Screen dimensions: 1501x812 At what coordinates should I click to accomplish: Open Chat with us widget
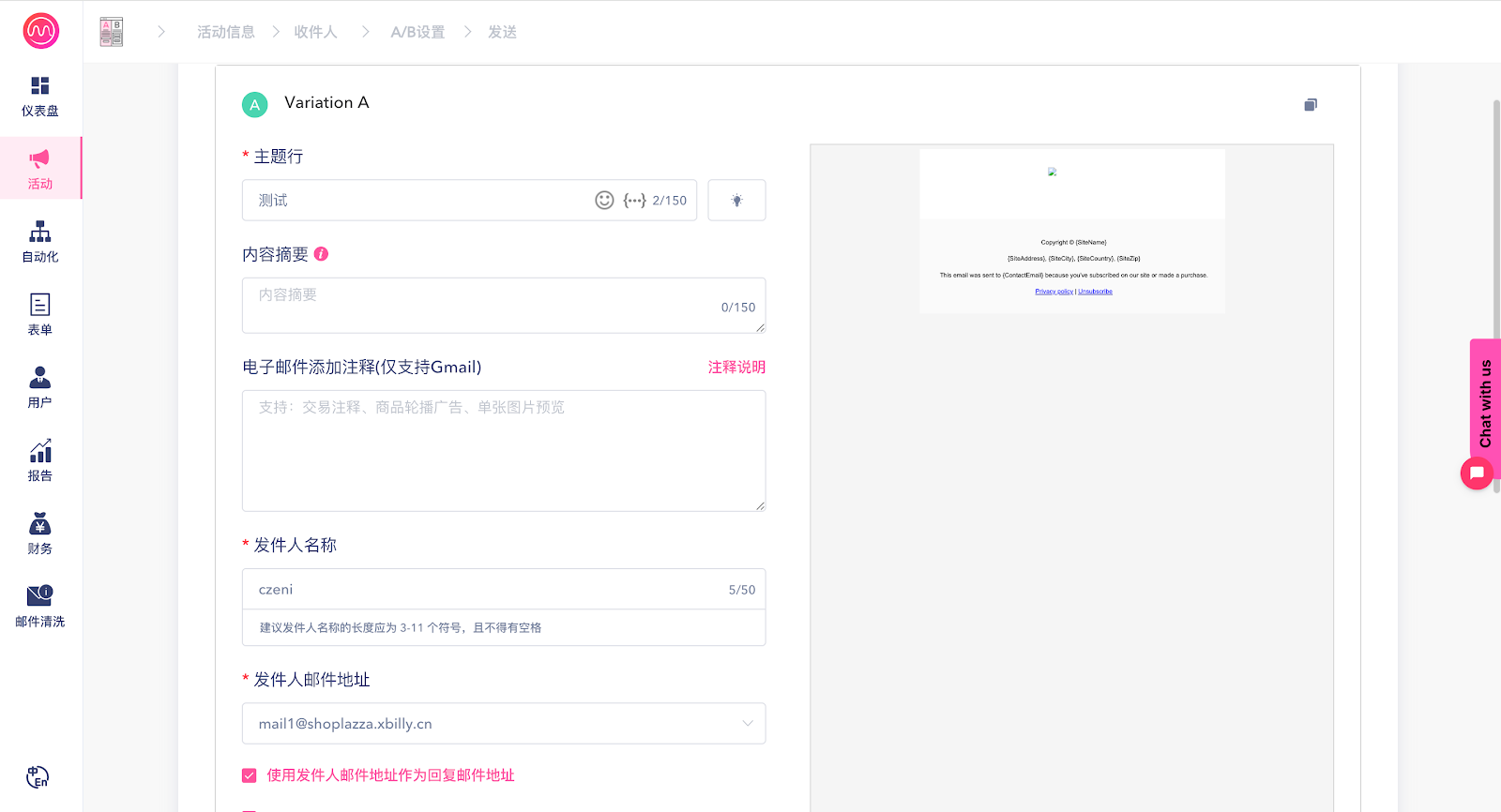coord(1484,403)
